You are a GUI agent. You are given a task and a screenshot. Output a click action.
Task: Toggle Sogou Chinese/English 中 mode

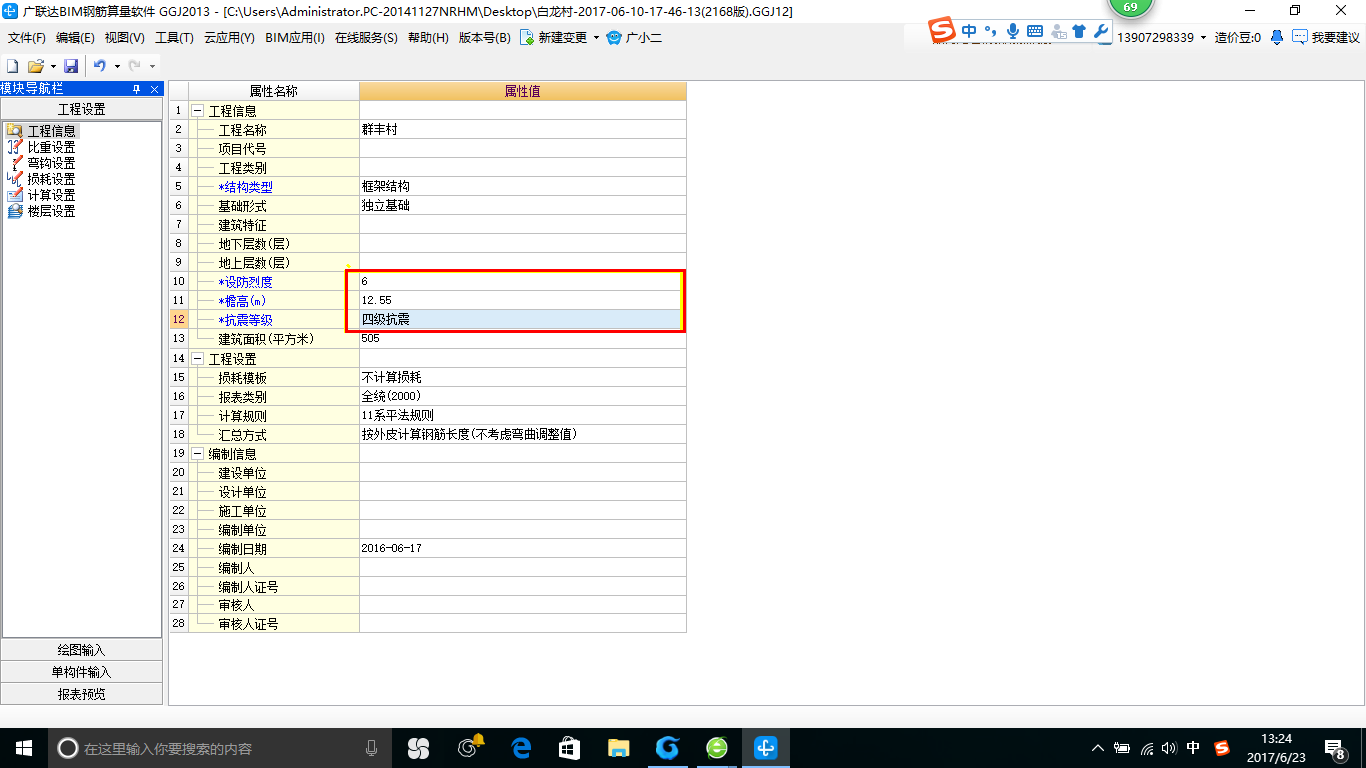click(x=969, y=31)
